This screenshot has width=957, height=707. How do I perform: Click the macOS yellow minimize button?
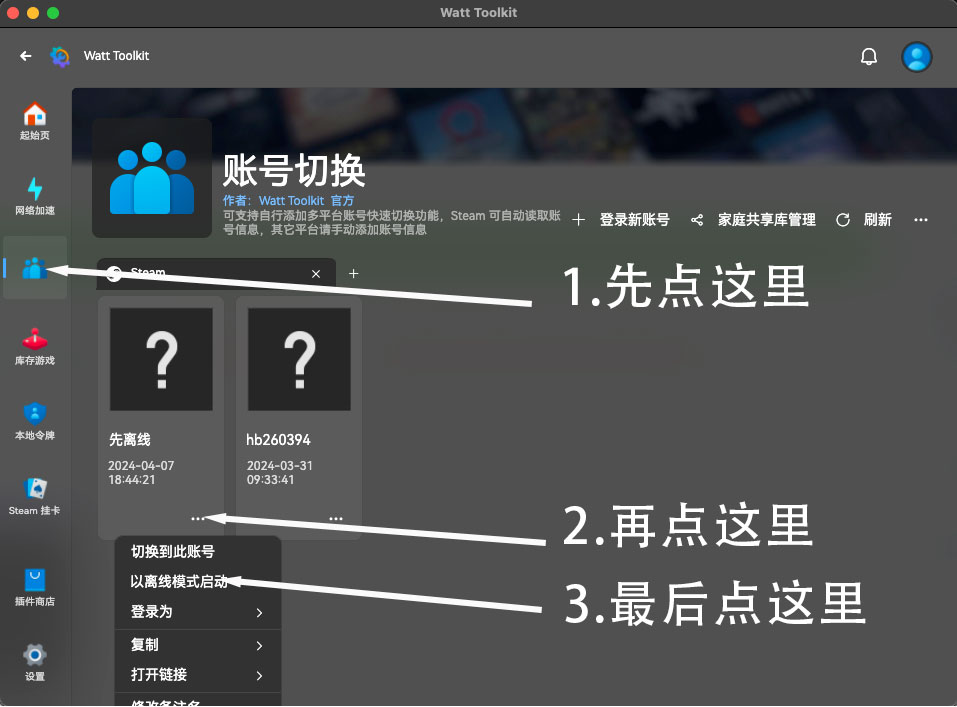pos(33,13)
